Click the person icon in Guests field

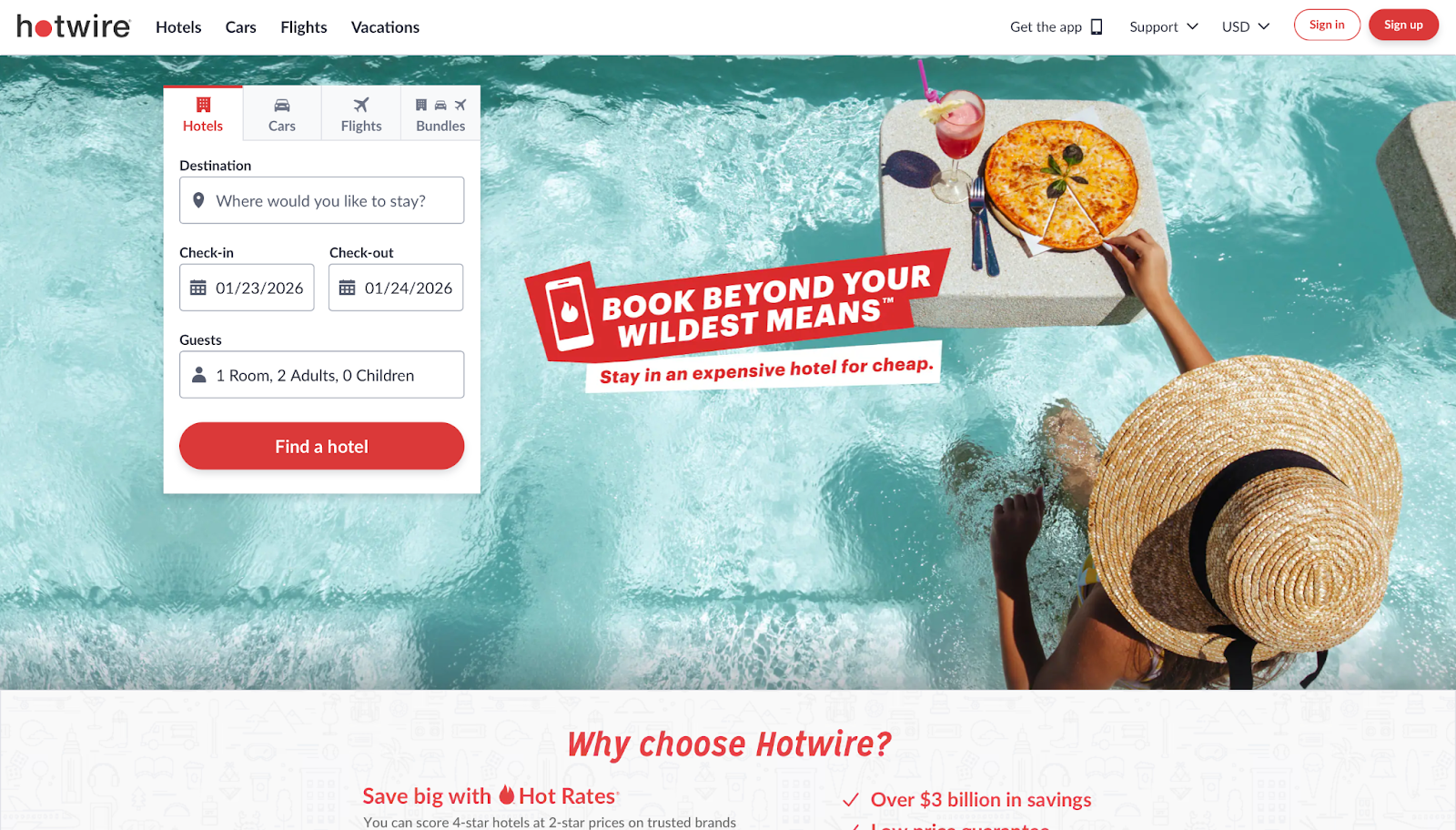198,375
